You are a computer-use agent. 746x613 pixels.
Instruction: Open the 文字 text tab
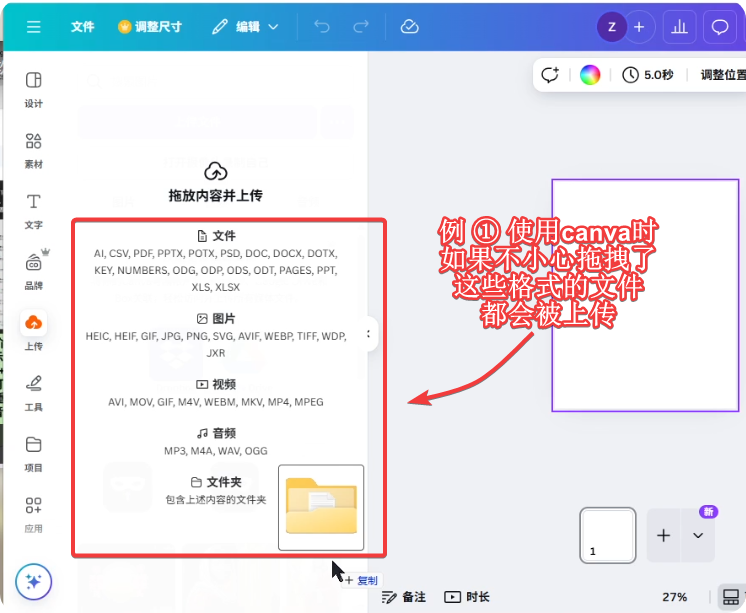[x=34, y=211]
